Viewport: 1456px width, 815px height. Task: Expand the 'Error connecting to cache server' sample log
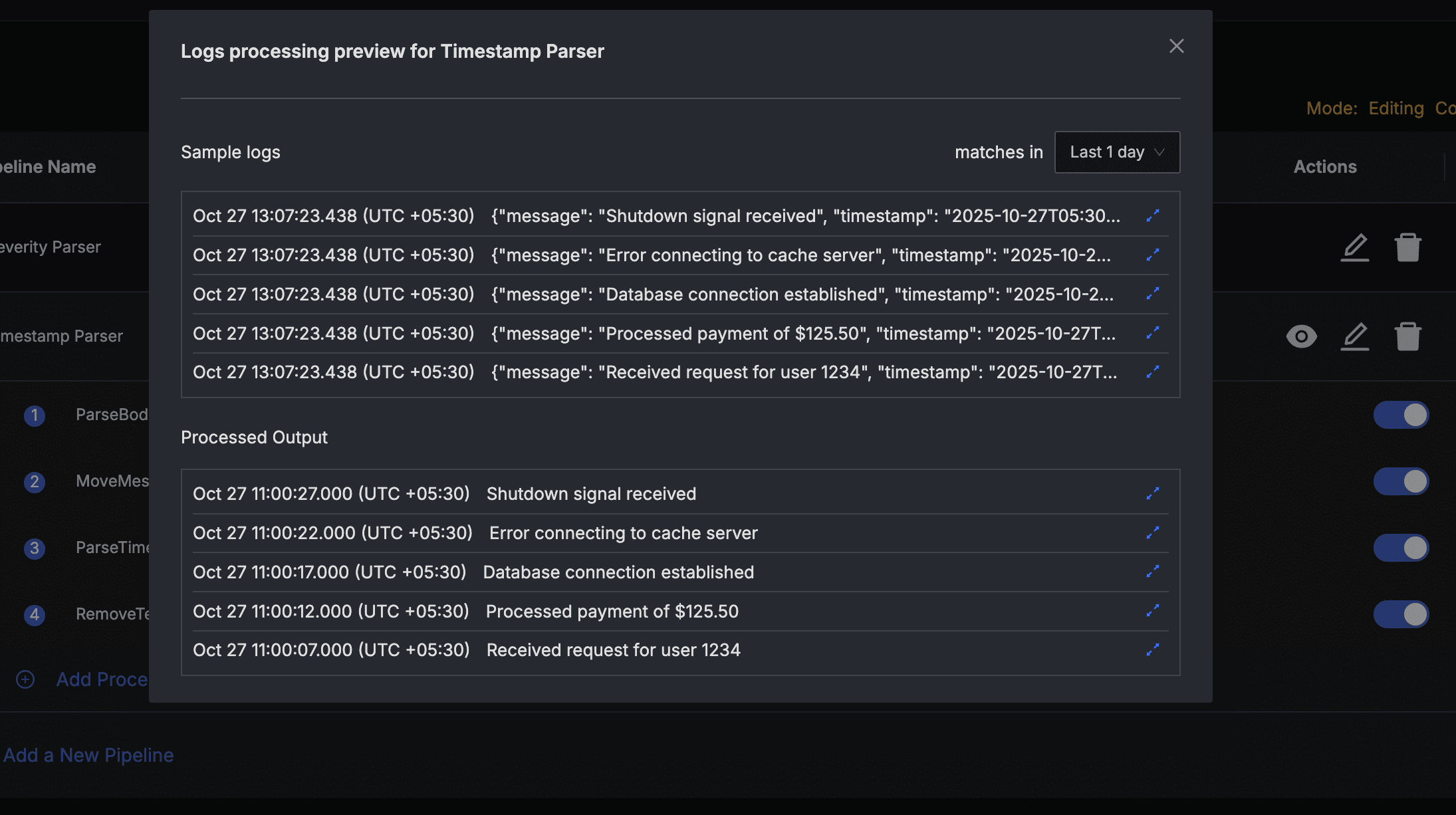pos(1153,255)
